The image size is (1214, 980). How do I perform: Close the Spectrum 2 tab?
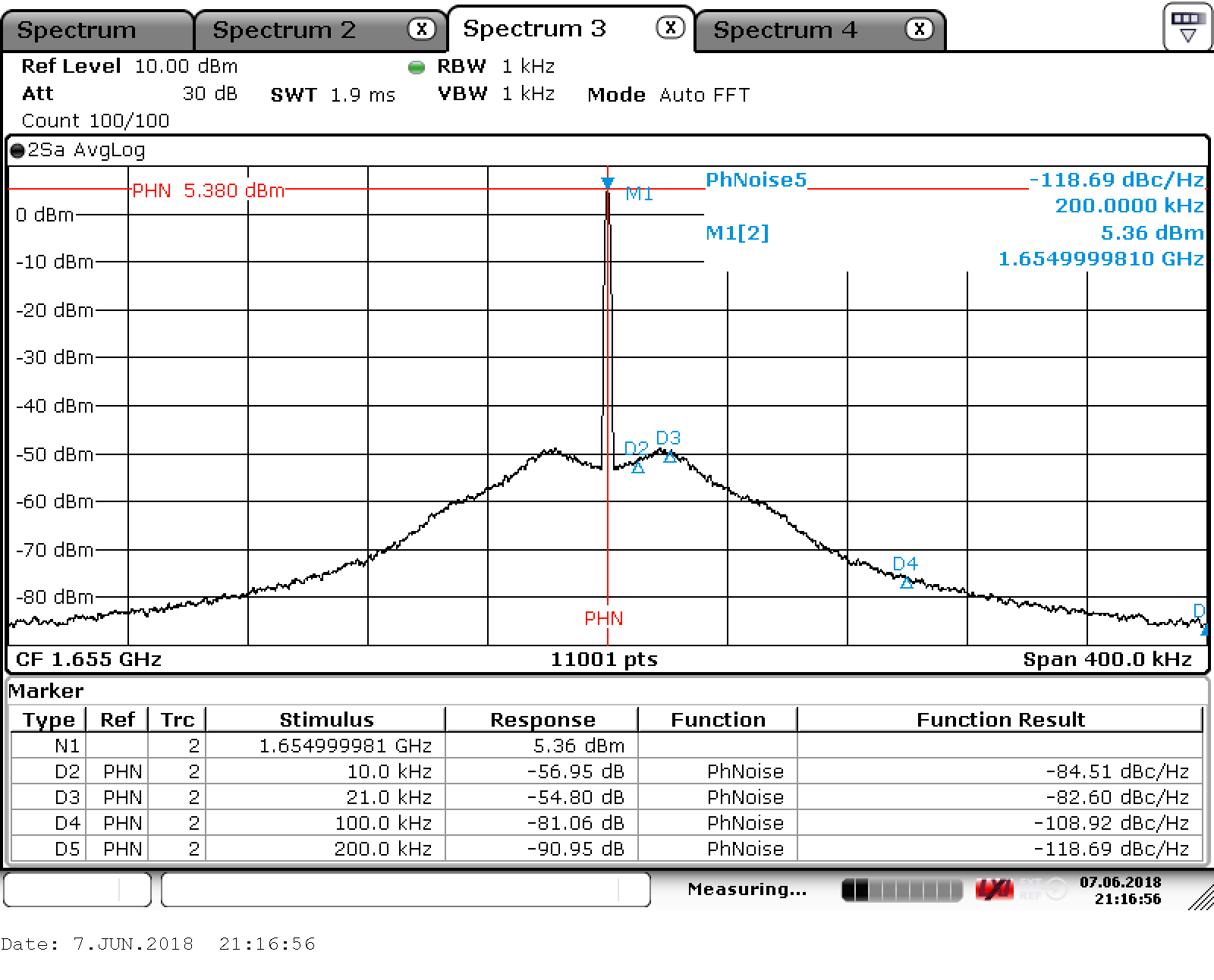(x=422, y=30)
